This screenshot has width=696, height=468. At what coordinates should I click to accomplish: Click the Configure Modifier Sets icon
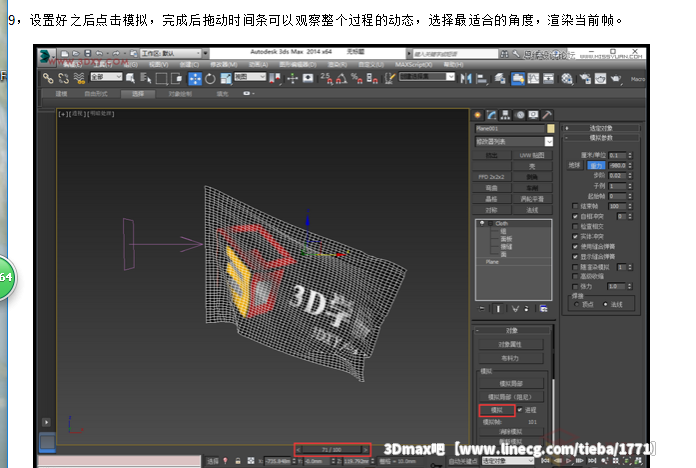[x=544, y=309]
